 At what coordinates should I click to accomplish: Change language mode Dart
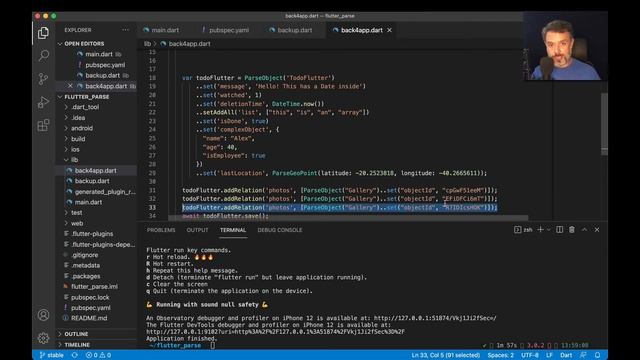tap(566, 355)
